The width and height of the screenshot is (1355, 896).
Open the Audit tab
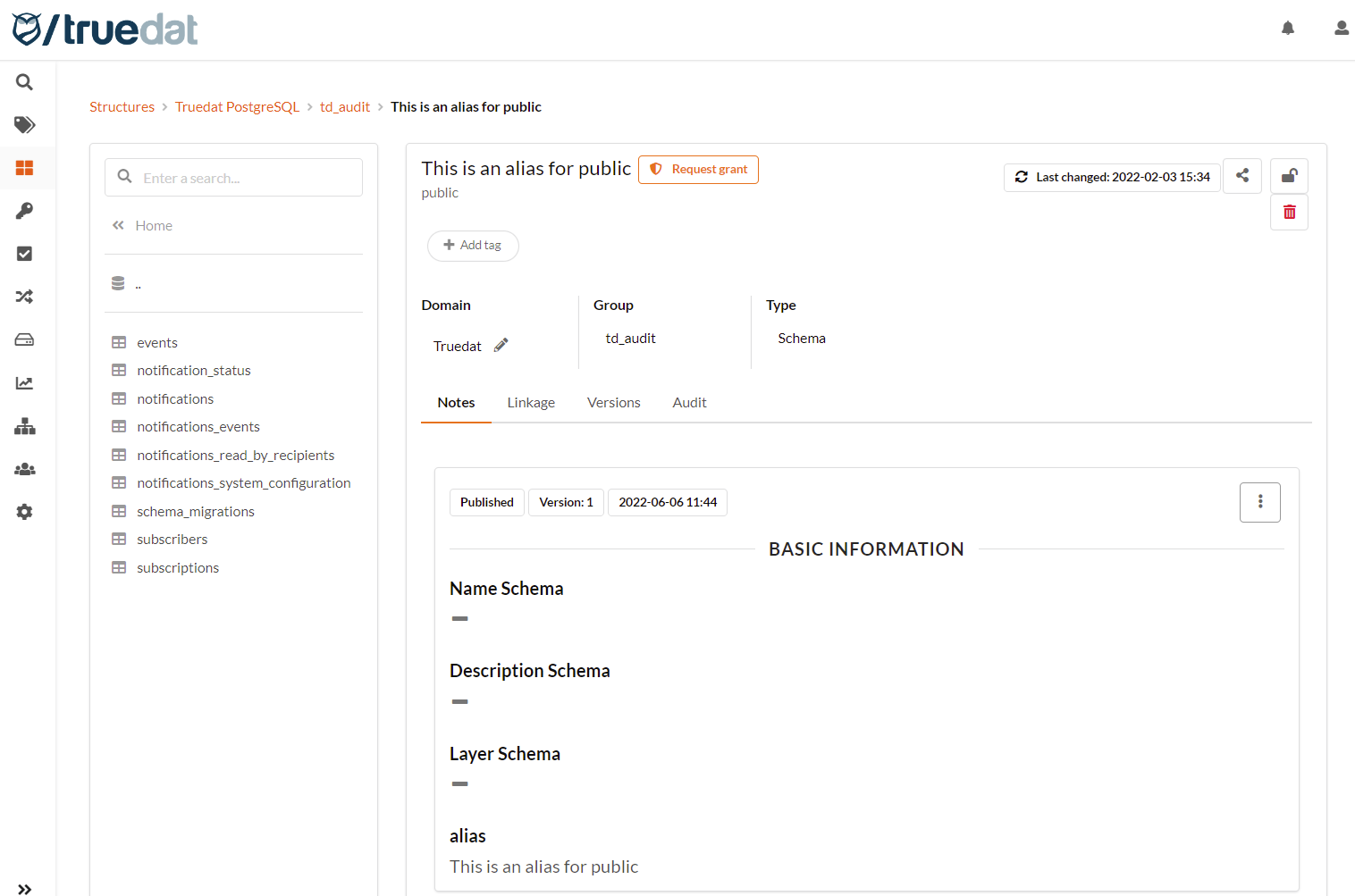point(689,402)
